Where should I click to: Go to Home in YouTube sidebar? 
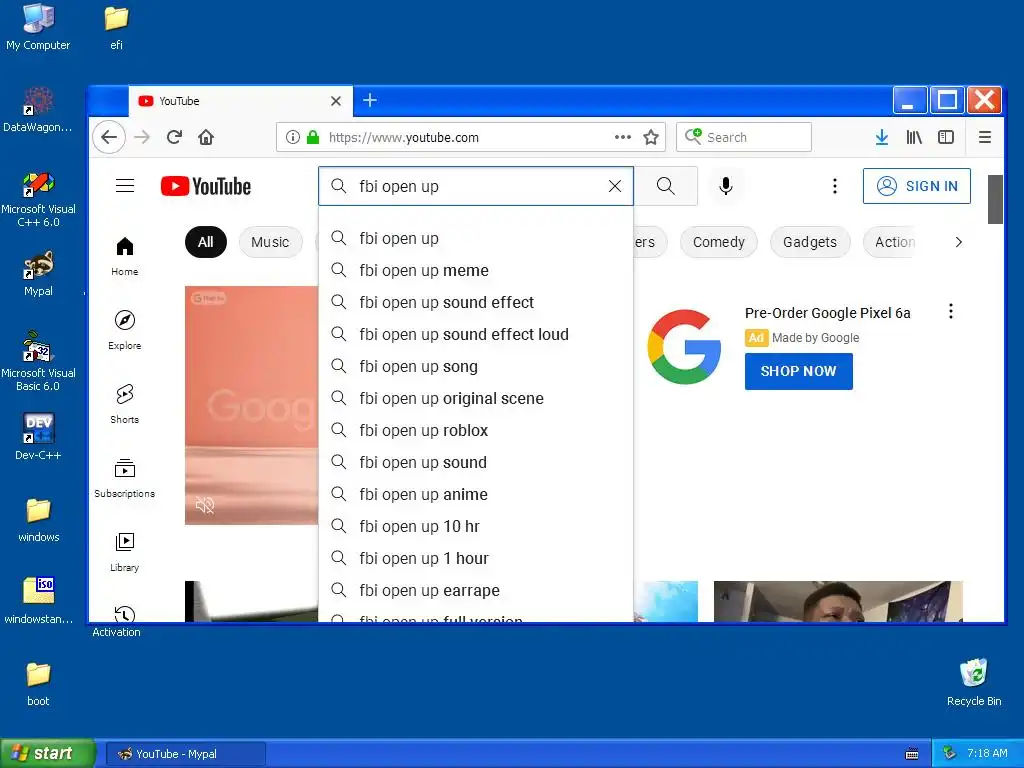point(125,256)
